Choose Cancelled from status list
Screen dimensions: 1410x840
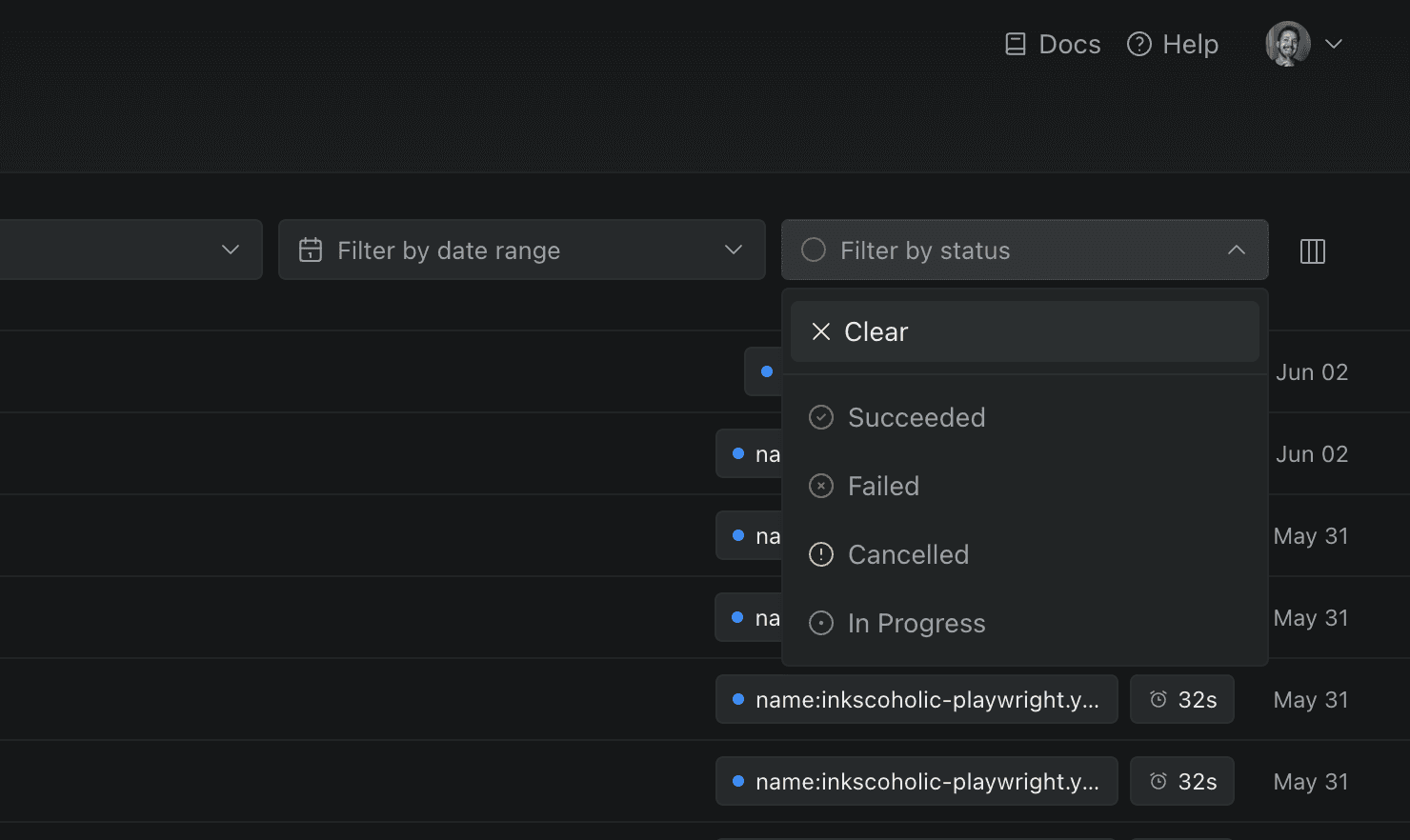[x=908, y=554]
